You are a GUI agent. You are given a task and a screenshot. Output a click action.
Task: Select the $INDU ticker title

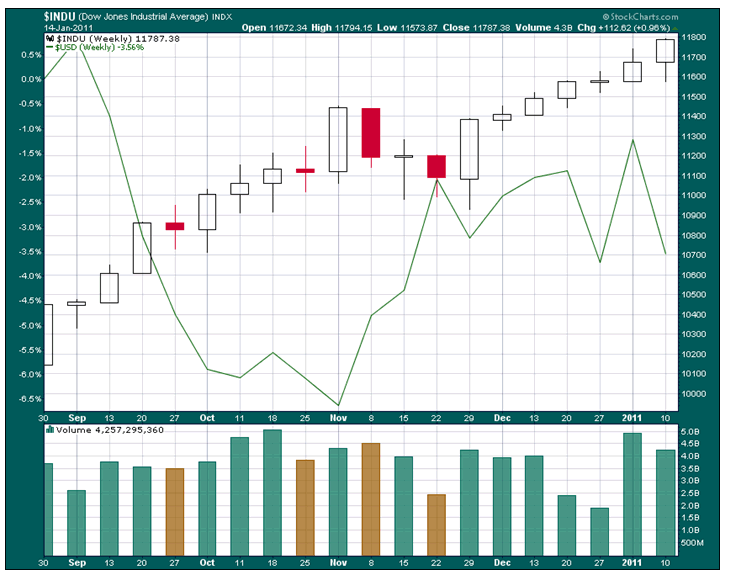(60, 17)
